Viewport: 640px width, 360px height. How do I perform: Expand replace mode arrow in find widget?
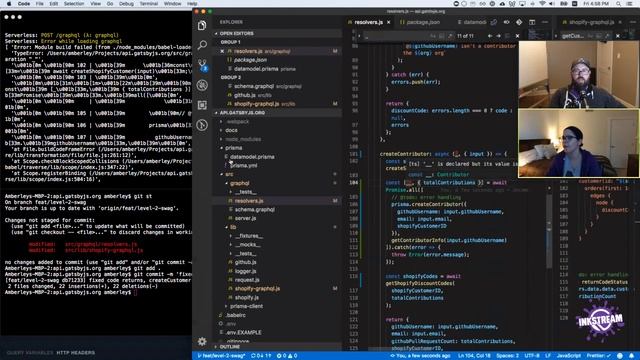pos(359,36)
